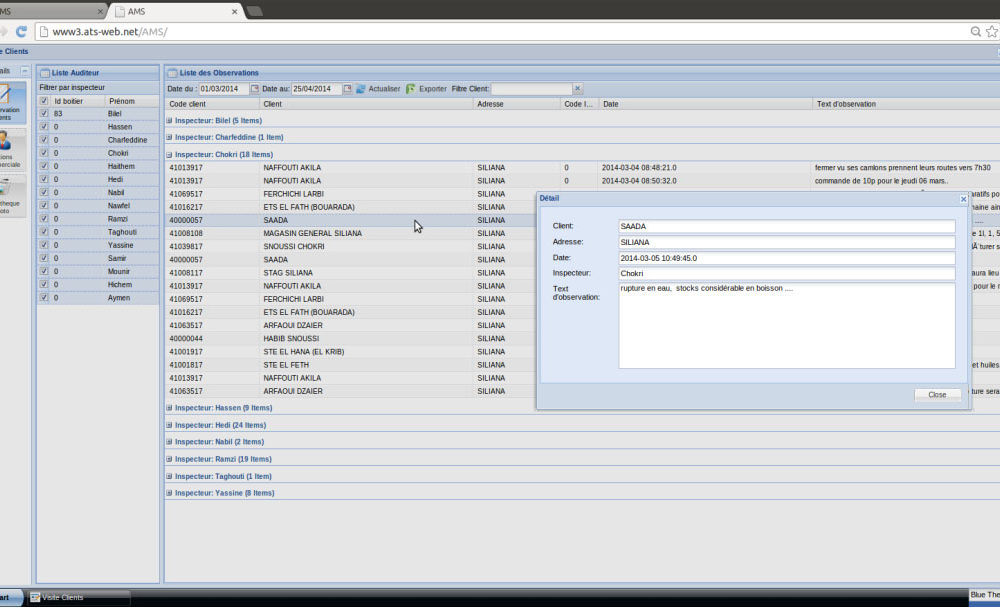The width and height of the screenshot is (1000, 607).
Task: Click the Visite Clients taskbar button
Action: point(78,597)
